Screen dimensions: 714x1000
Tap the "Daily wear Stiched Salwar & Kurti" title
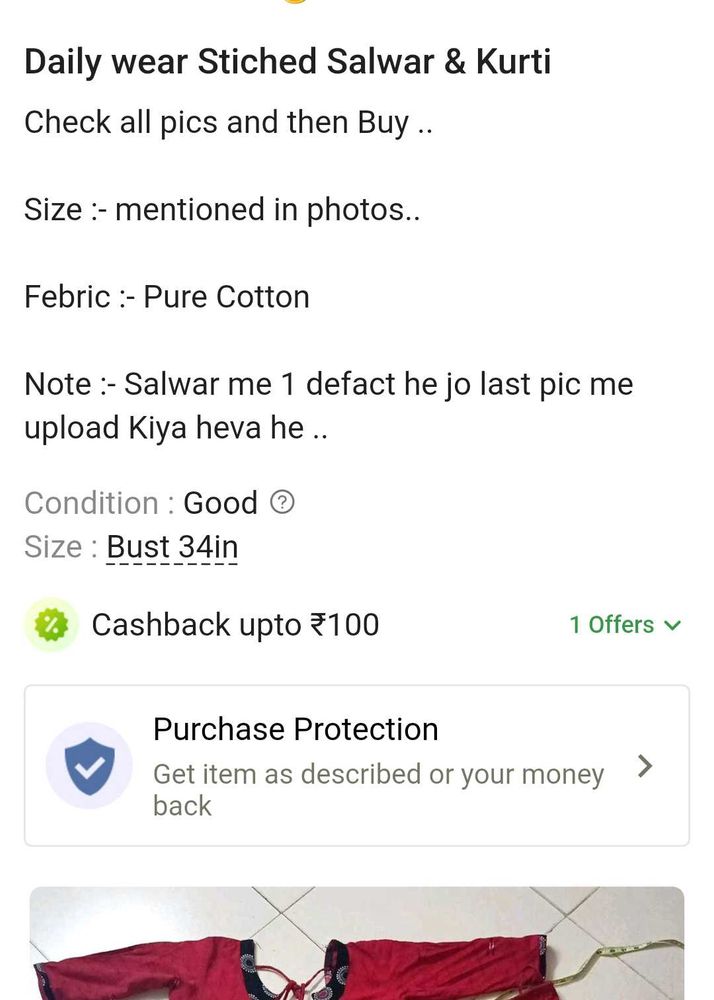[x=287, y=62]
